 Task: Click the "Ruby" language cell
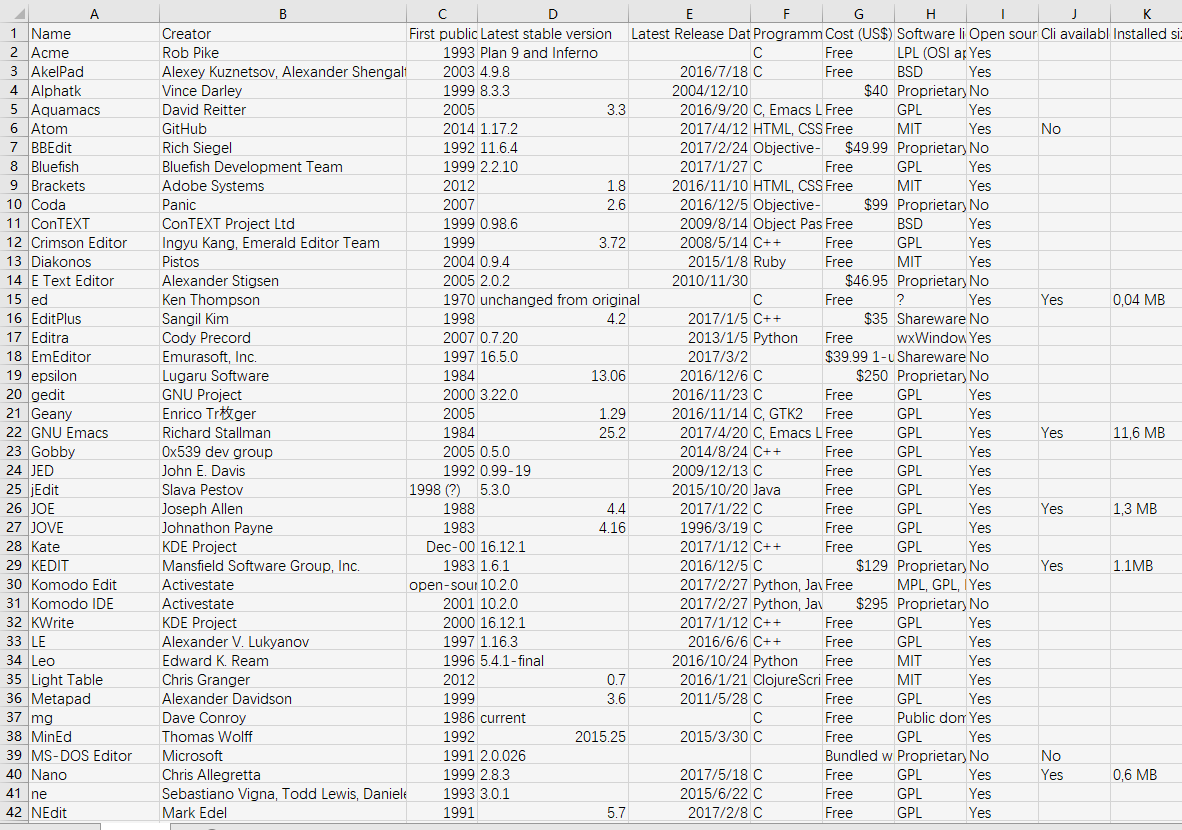coord(786,262)
